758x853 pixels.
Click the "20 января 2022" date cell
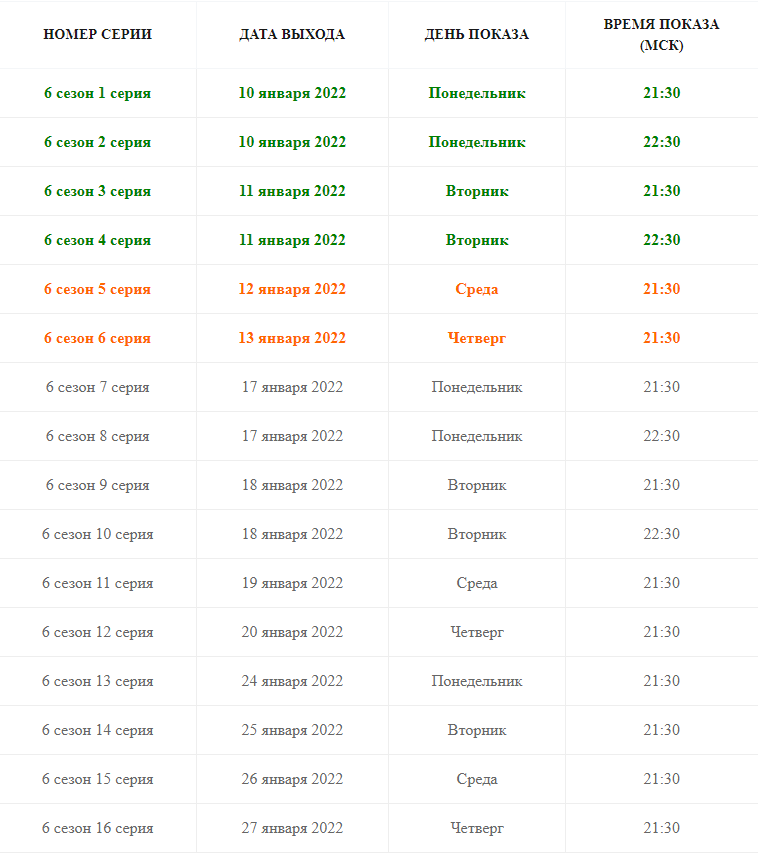point(292,632)
